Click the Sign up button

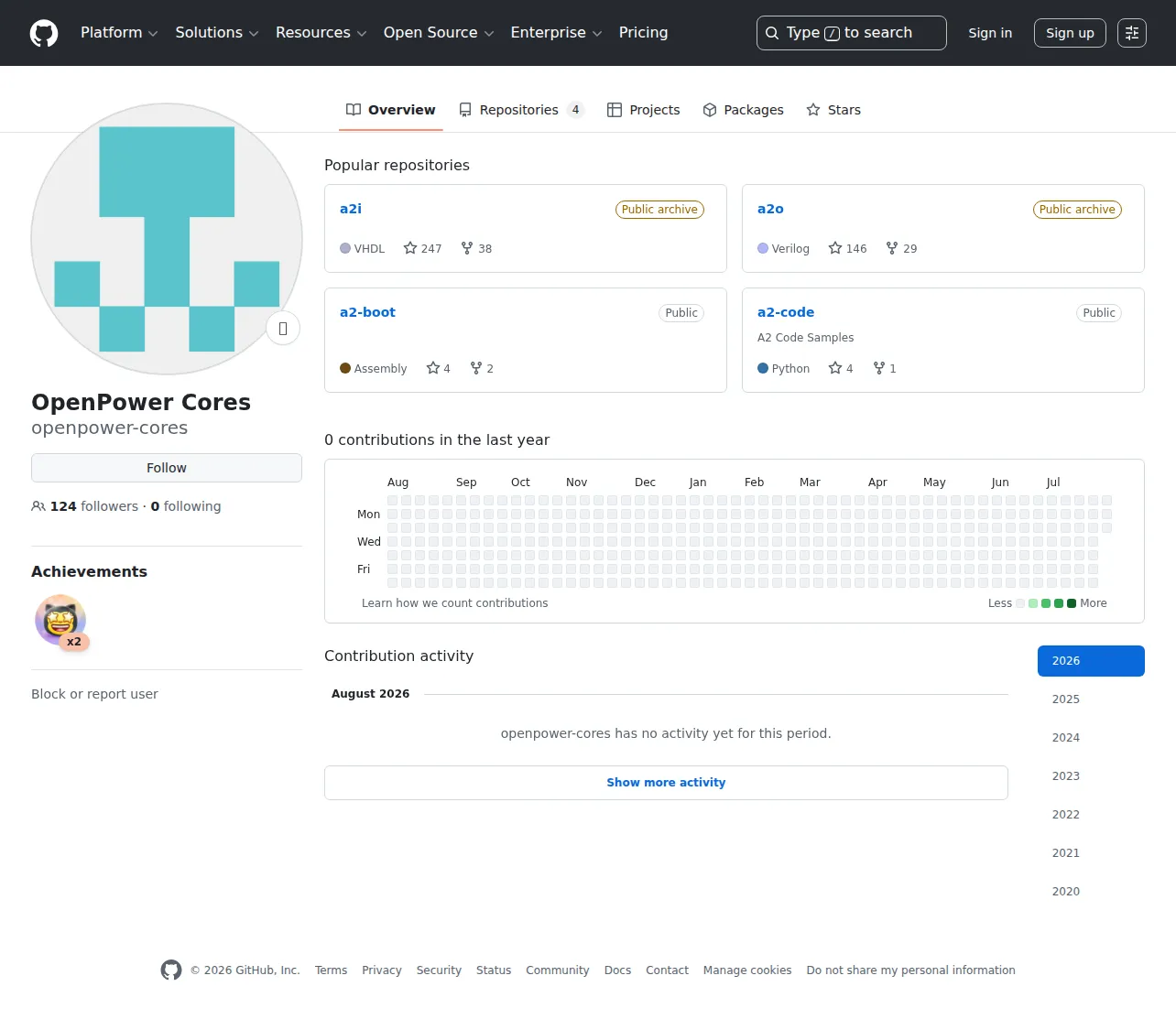pyautogui.click(x=1070, y=33)
